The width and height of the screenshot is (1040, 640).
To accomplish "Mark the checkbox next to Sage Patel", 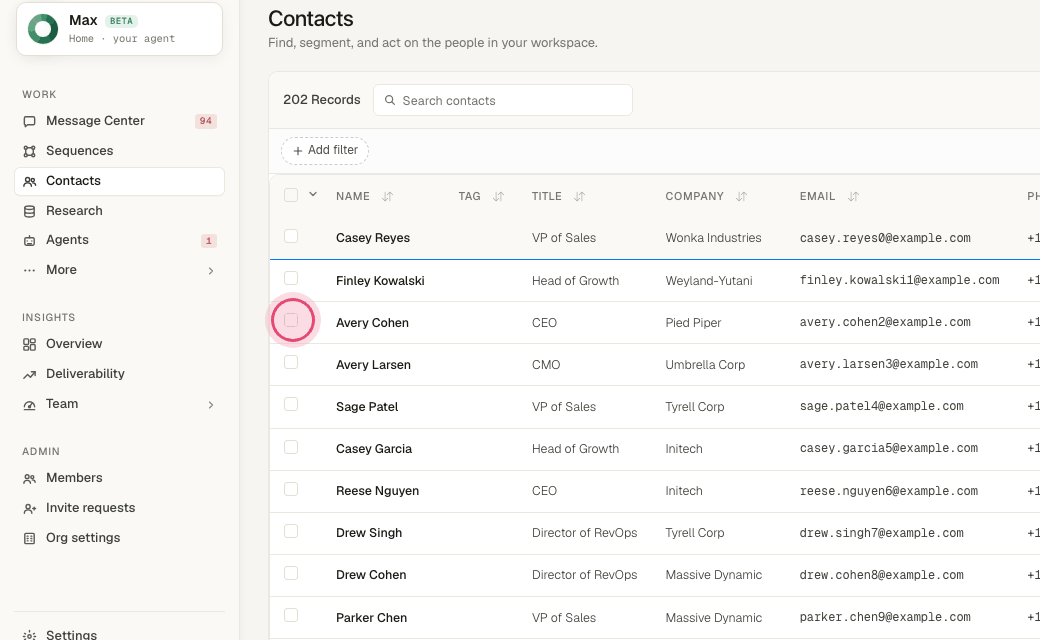I will tap(291, 404).
